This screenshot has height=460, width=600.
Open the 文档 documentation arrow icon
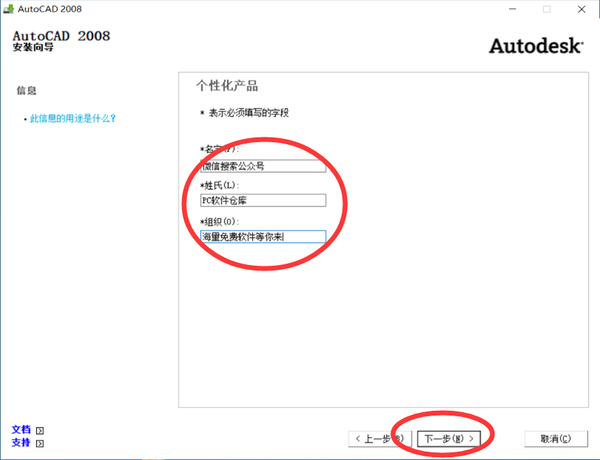pos(40,431)
